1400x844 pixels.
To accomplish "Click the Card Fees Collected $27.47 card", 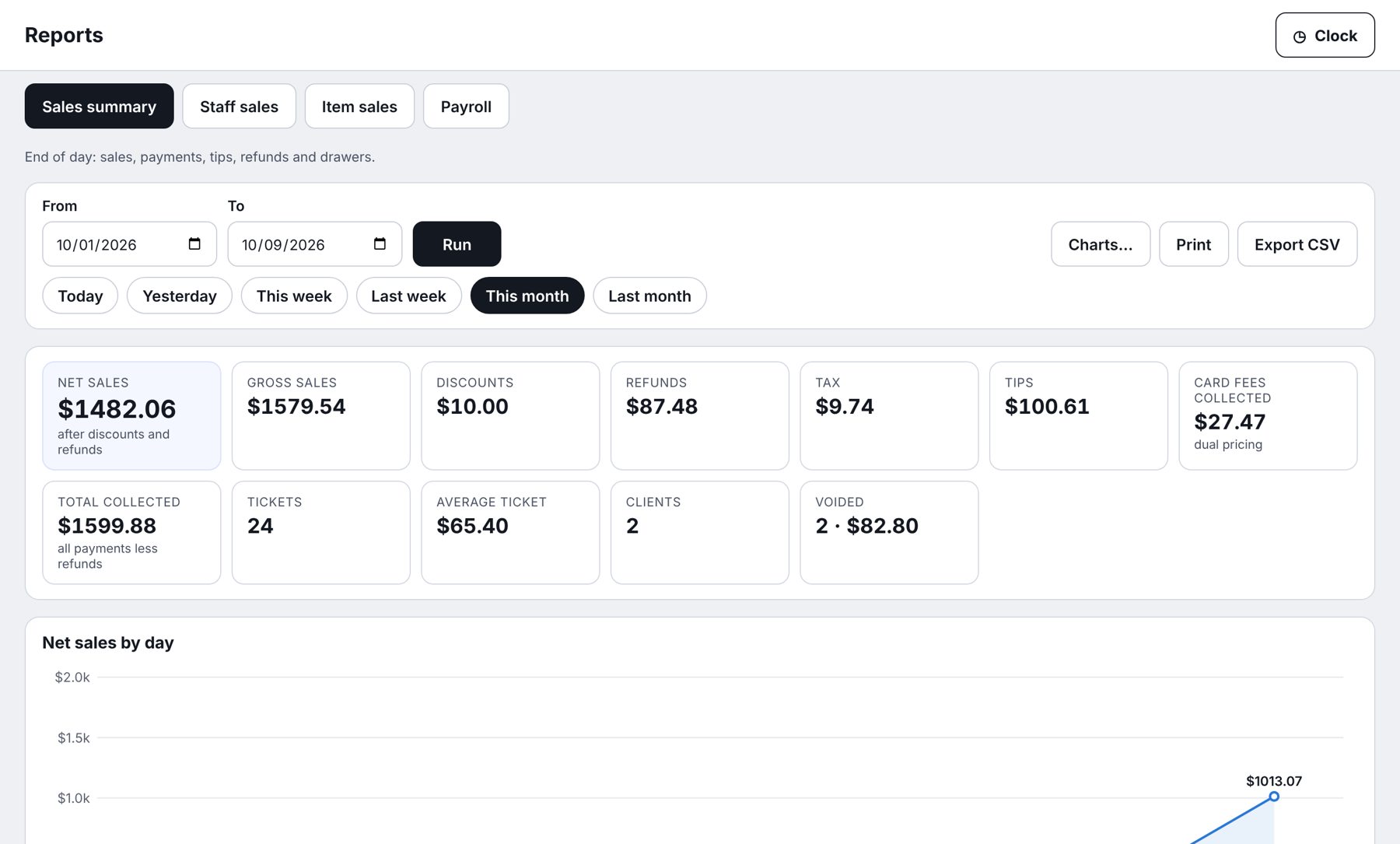I will tap(1268, 415).
